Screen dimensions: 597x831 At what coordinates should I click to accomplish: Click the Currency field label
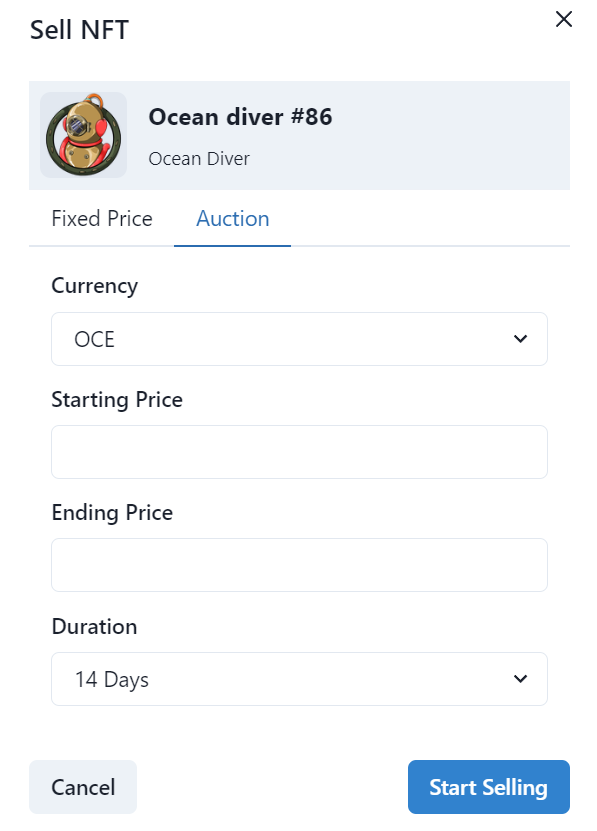tap(94, 286)
